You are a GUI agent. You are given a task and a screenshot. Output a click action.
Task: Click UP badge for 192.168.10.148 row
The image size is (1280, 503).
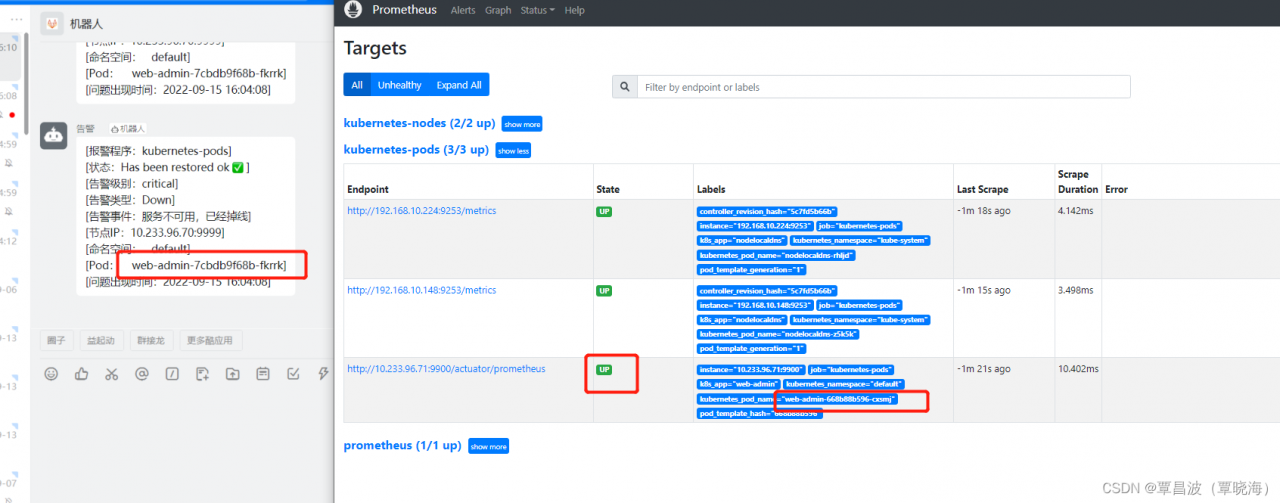pyautogui.click(x=604, y=291)
